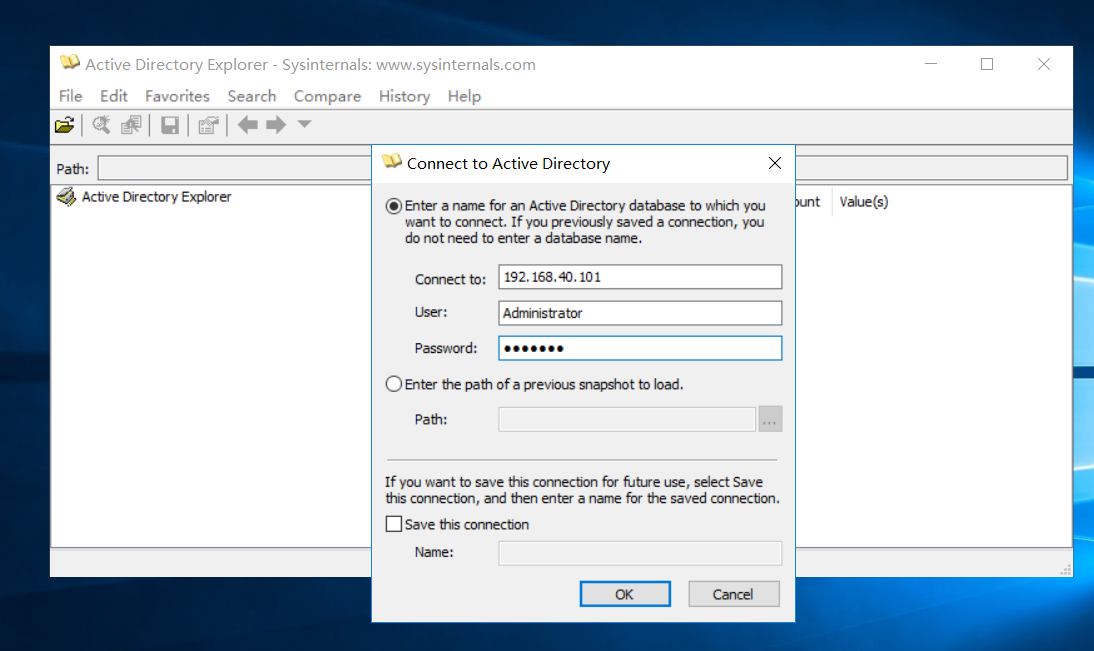Click the User field containing Administrator
This screenshot has height=651, width=1094.
point(640,313)
